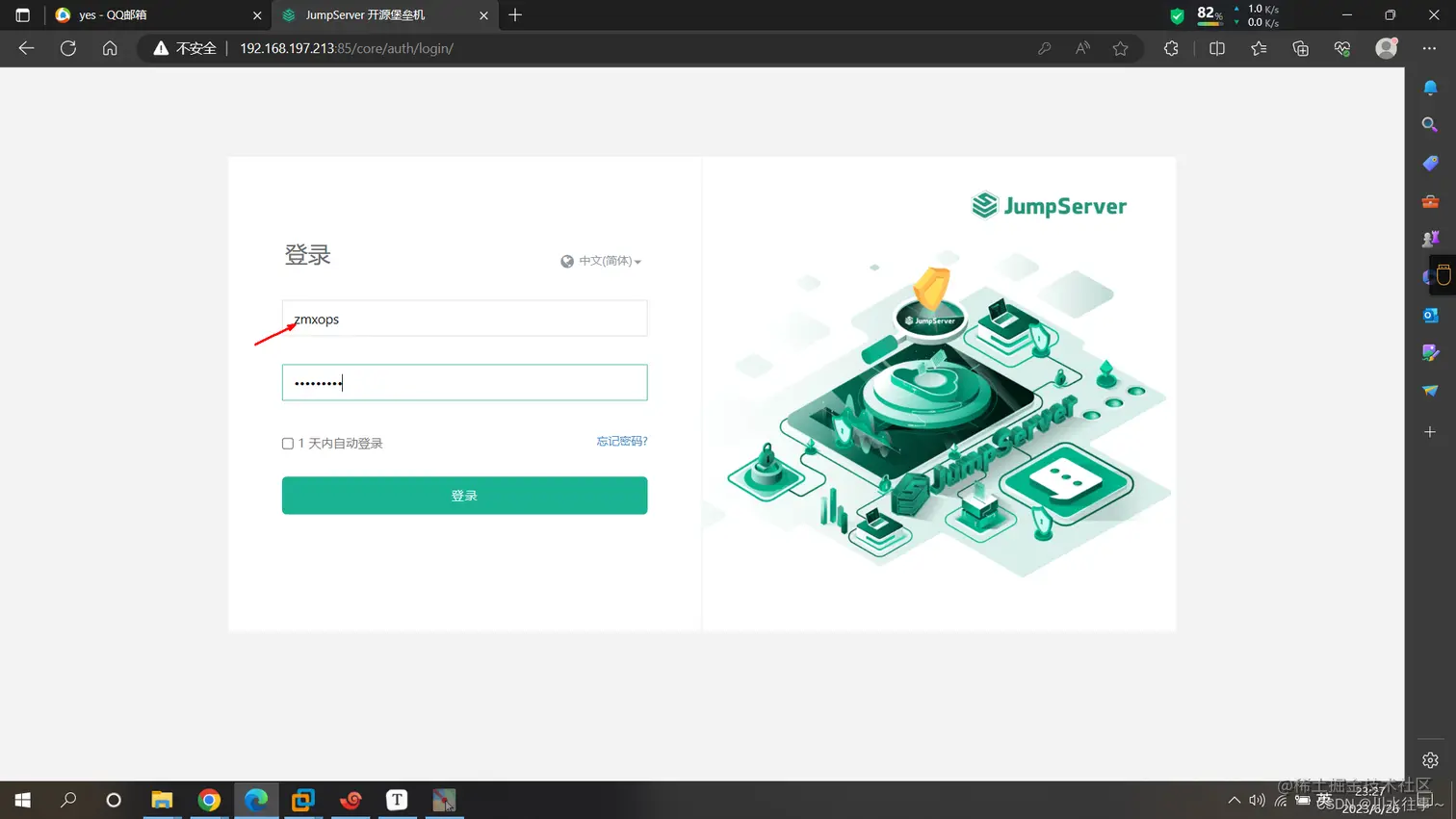Open the Windows Start menu
Viewport: 1456px width, 819px height.
click(23, 800)
